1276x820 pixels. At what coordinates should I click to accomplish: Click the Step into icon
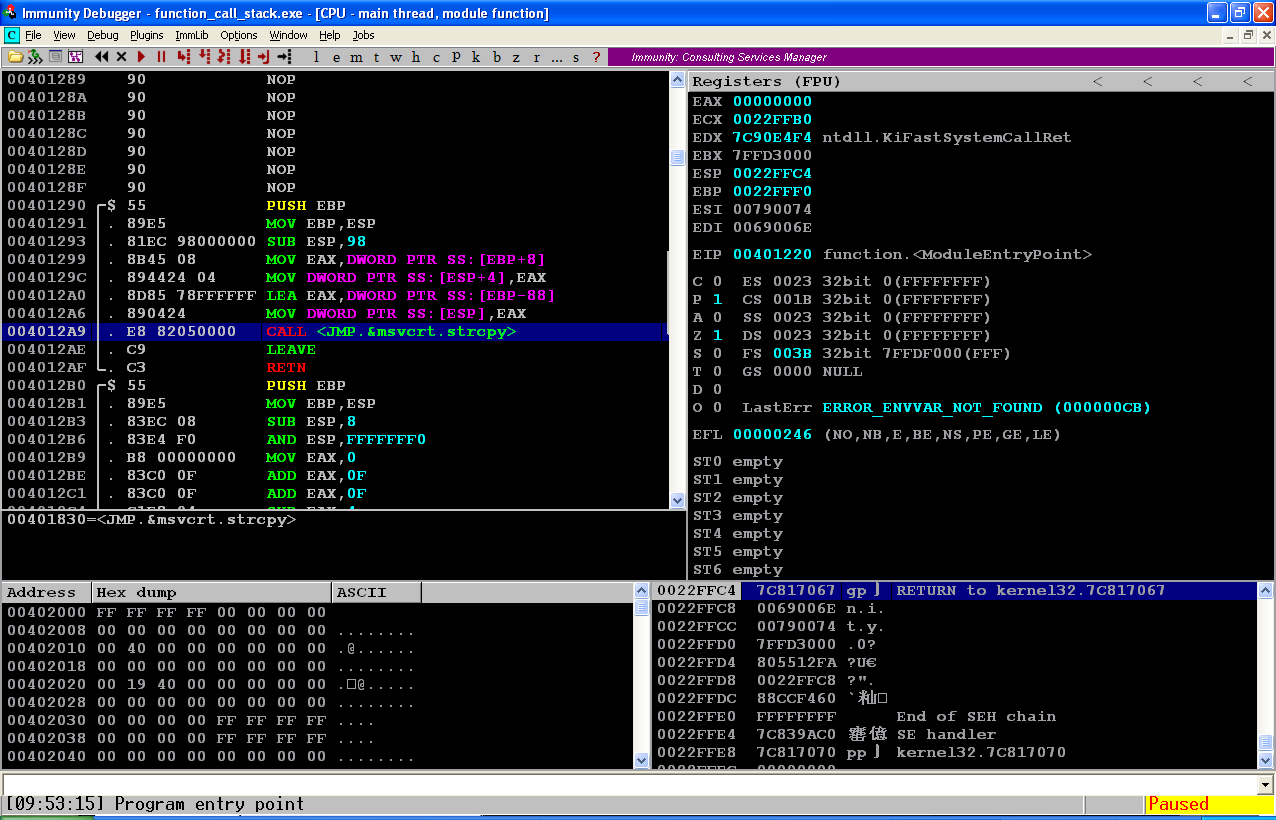(x=183, y=57)
